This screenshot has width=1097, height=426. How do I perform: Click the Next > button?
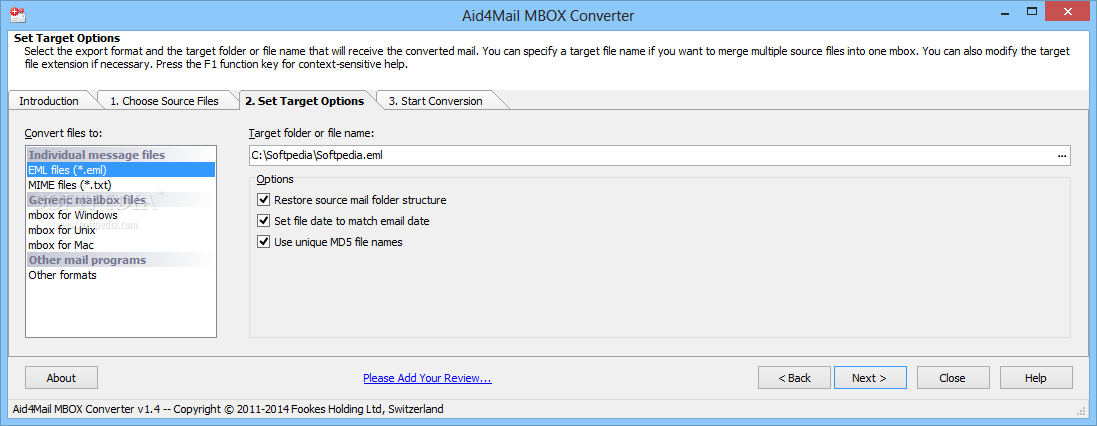[x=870, y=378]
